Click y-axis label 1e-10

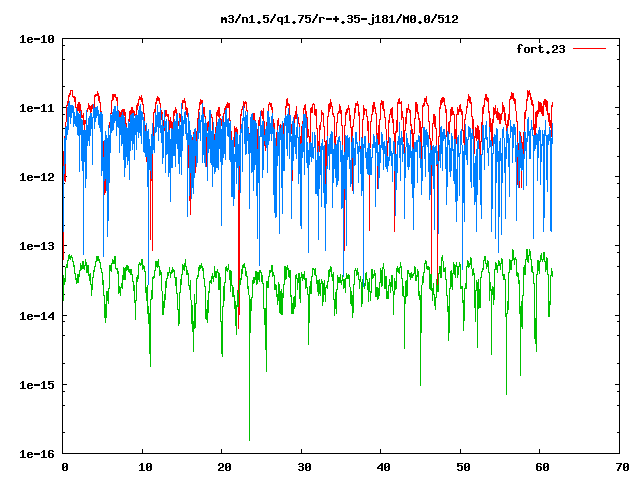[37, 39]
